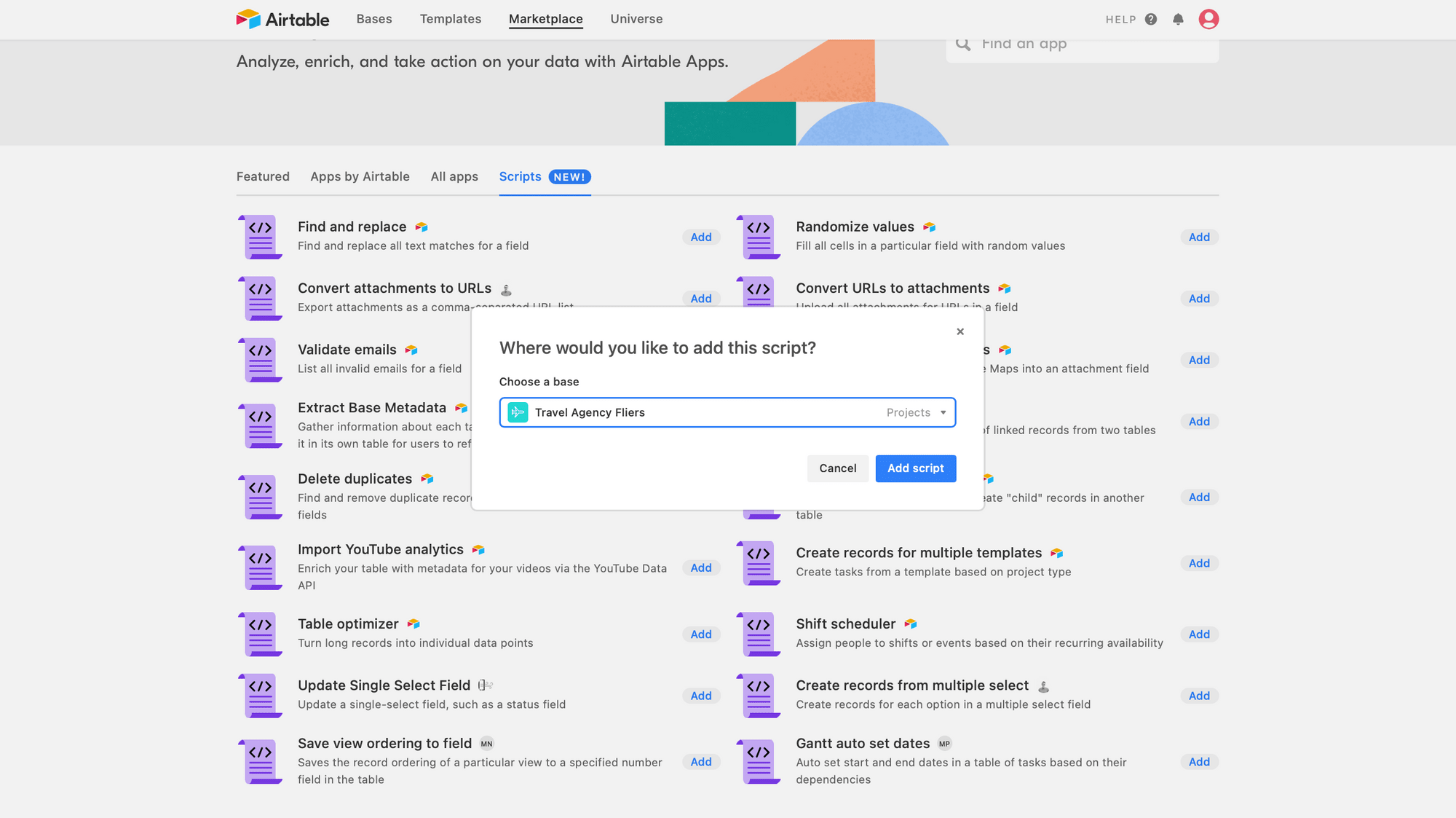Open the Table optimizer script title

[348, 624]
